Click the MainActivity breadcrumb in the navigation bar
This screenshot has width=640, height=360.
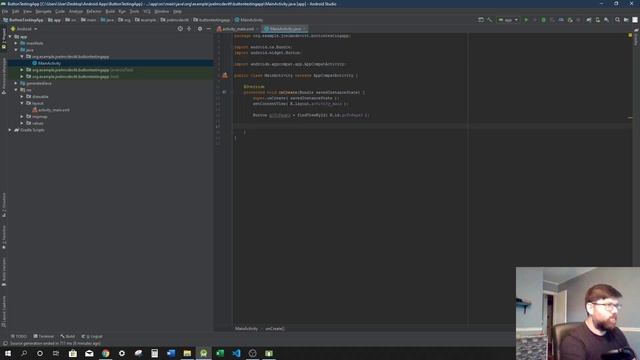pos(249,20)
